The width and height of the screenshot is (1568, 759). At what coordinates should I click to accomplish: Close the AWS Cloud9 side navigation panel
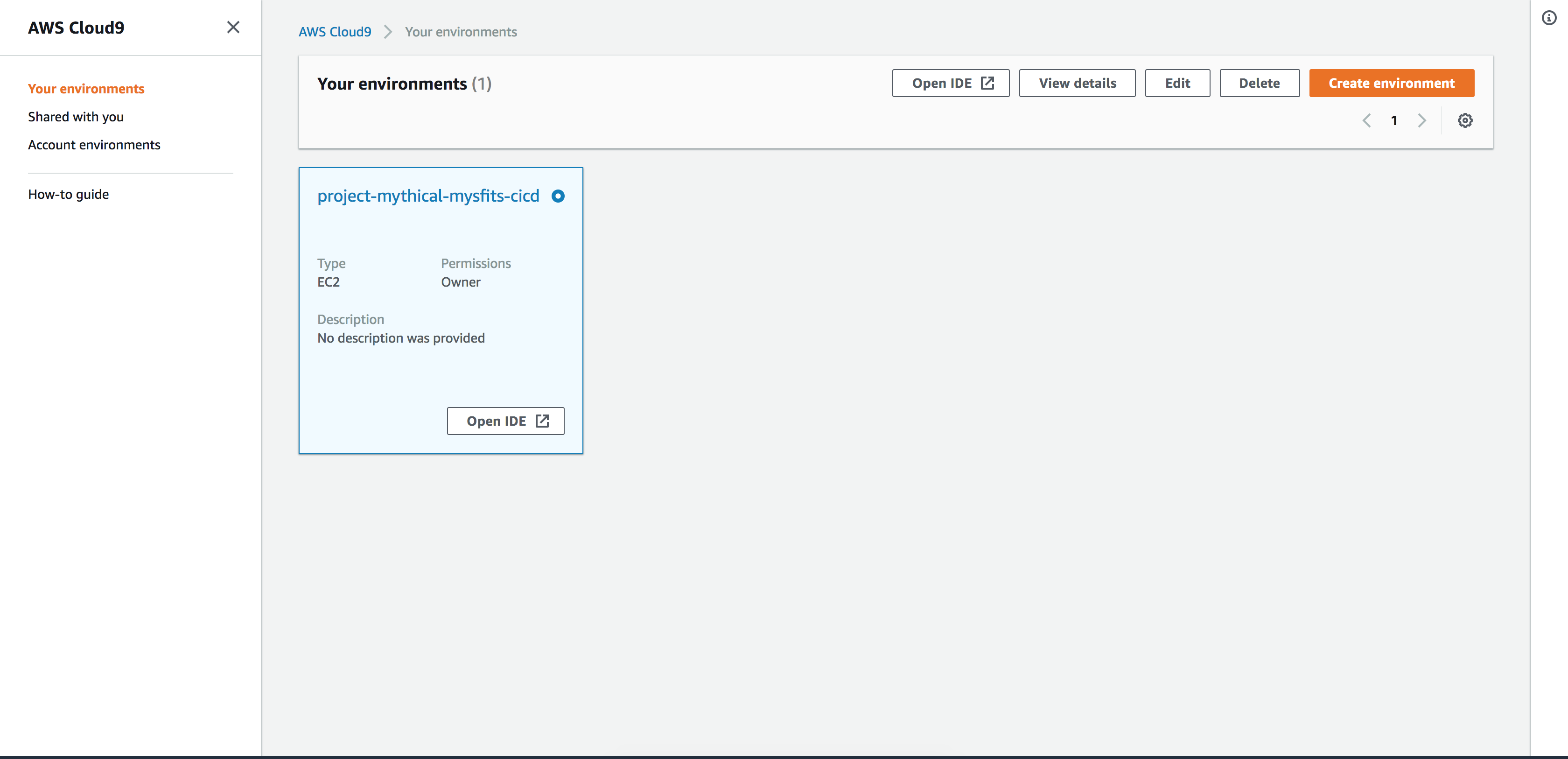(233, 28)
